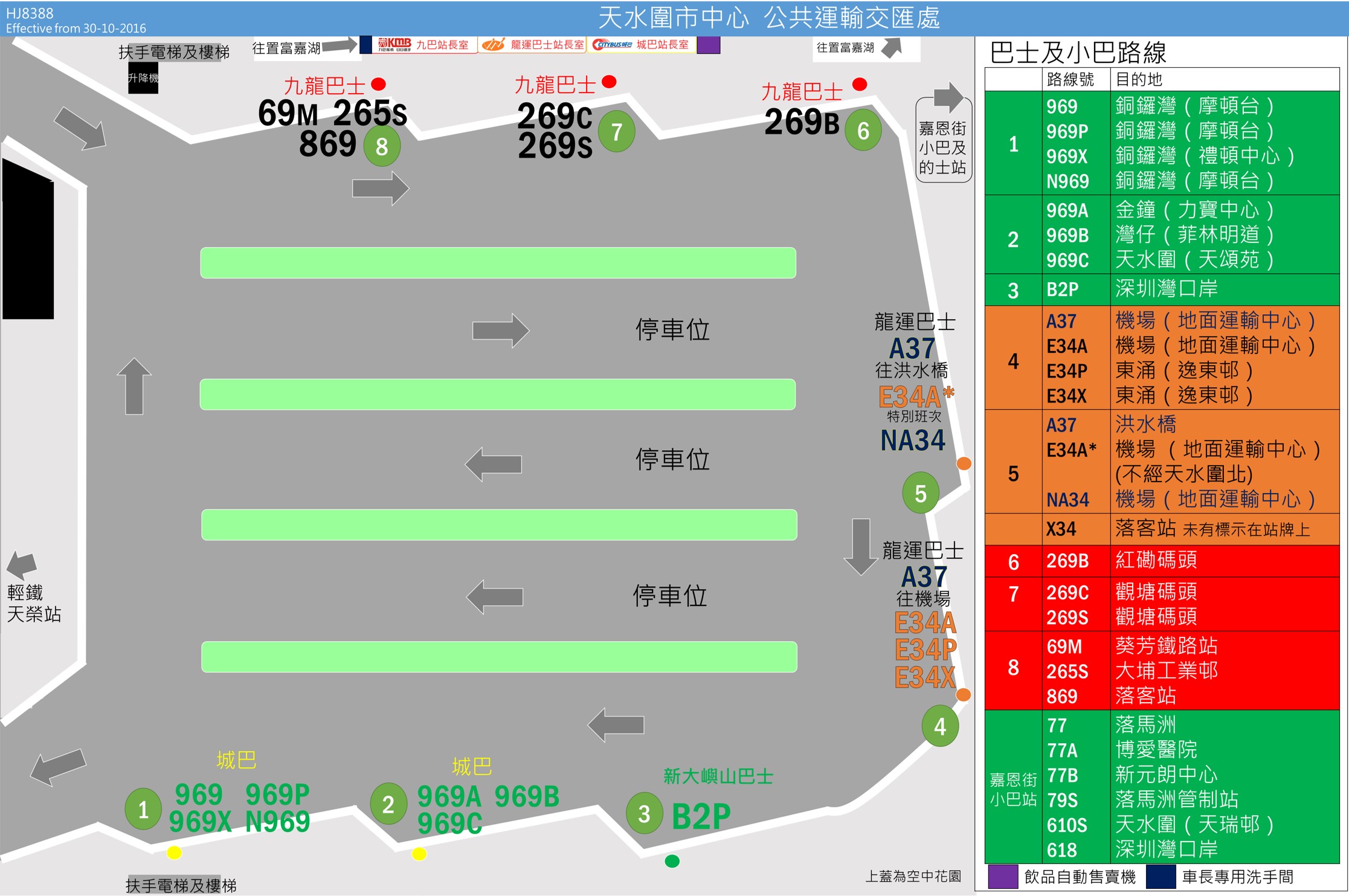Click the stop 7 circle beside 269C

[617, 131]
